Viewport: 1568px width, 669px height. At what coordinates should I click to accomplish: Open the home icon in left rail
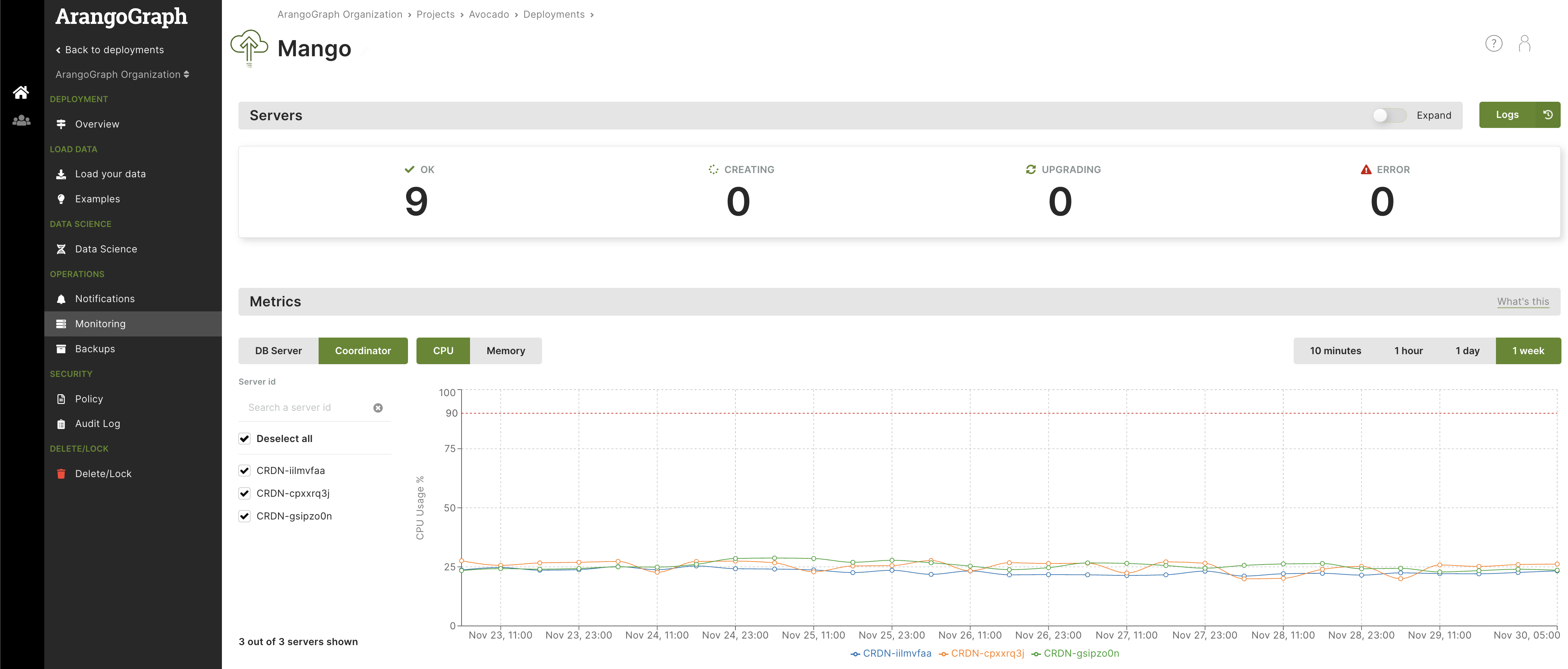tap(21, 92)
